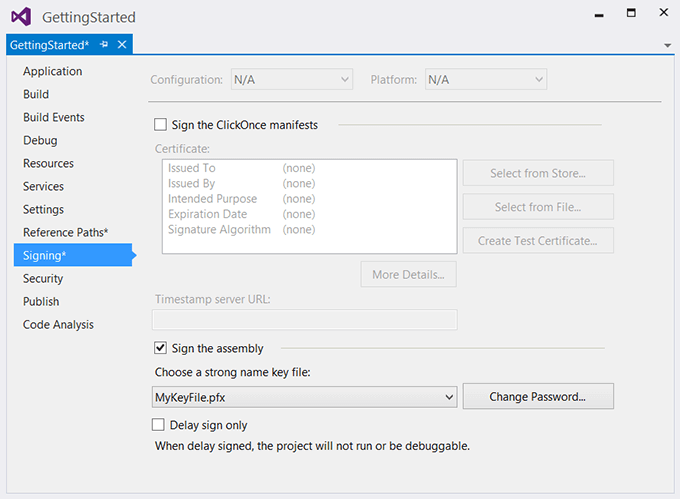680x499 pixels.
Task: Open the Code Analysis page
Action: coord(58,324)
